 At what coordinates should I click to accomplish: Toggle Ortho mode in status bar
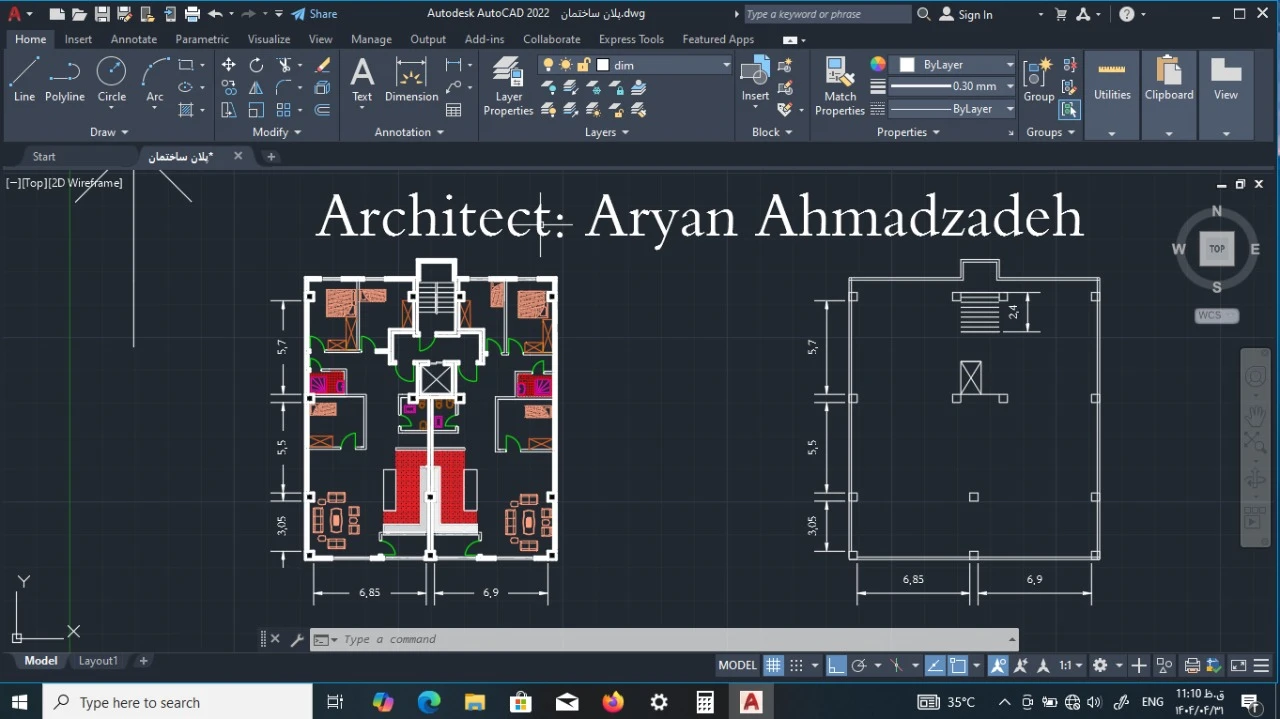tap(835, 666)
